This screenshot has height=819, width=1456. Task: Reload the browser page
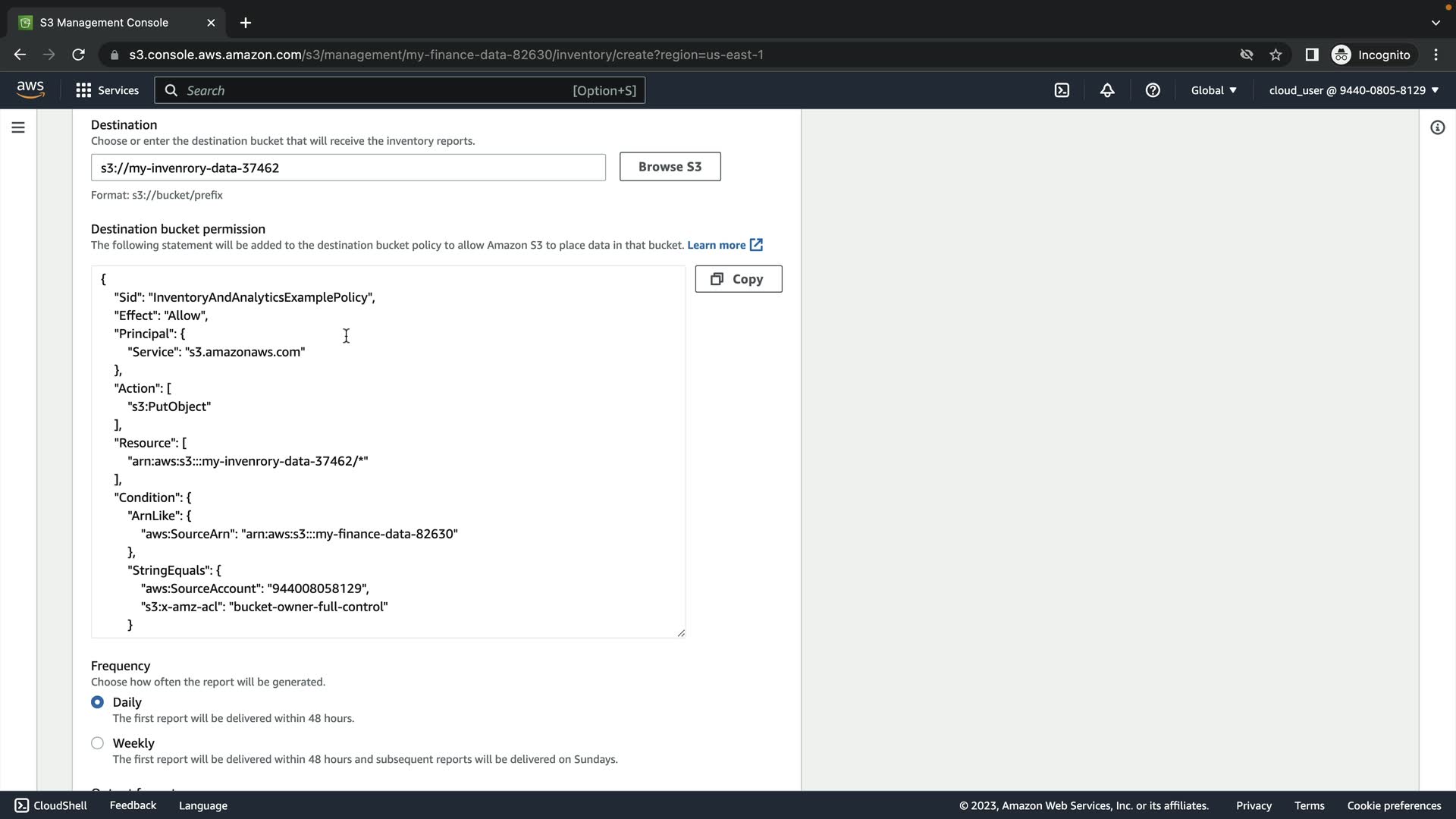click(78, 55)
